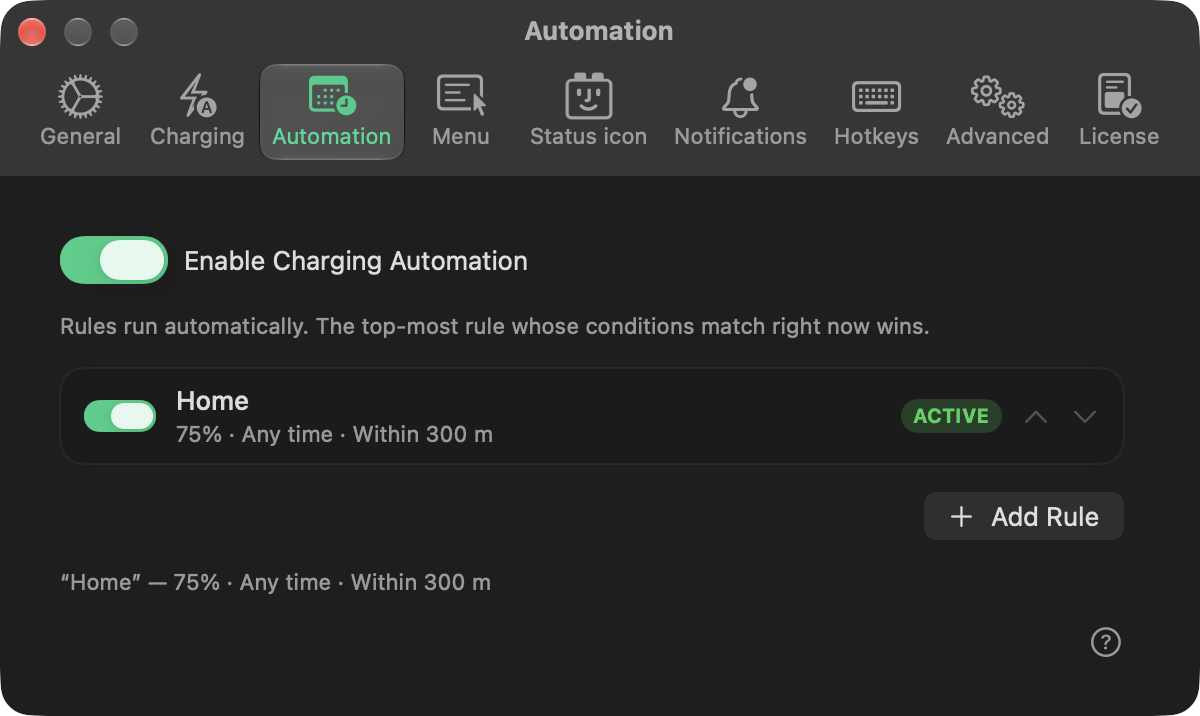Toggle Enable Charging Automation switch
The width and height of the screenshot is (1200, 716).
(x=114, y=260)
